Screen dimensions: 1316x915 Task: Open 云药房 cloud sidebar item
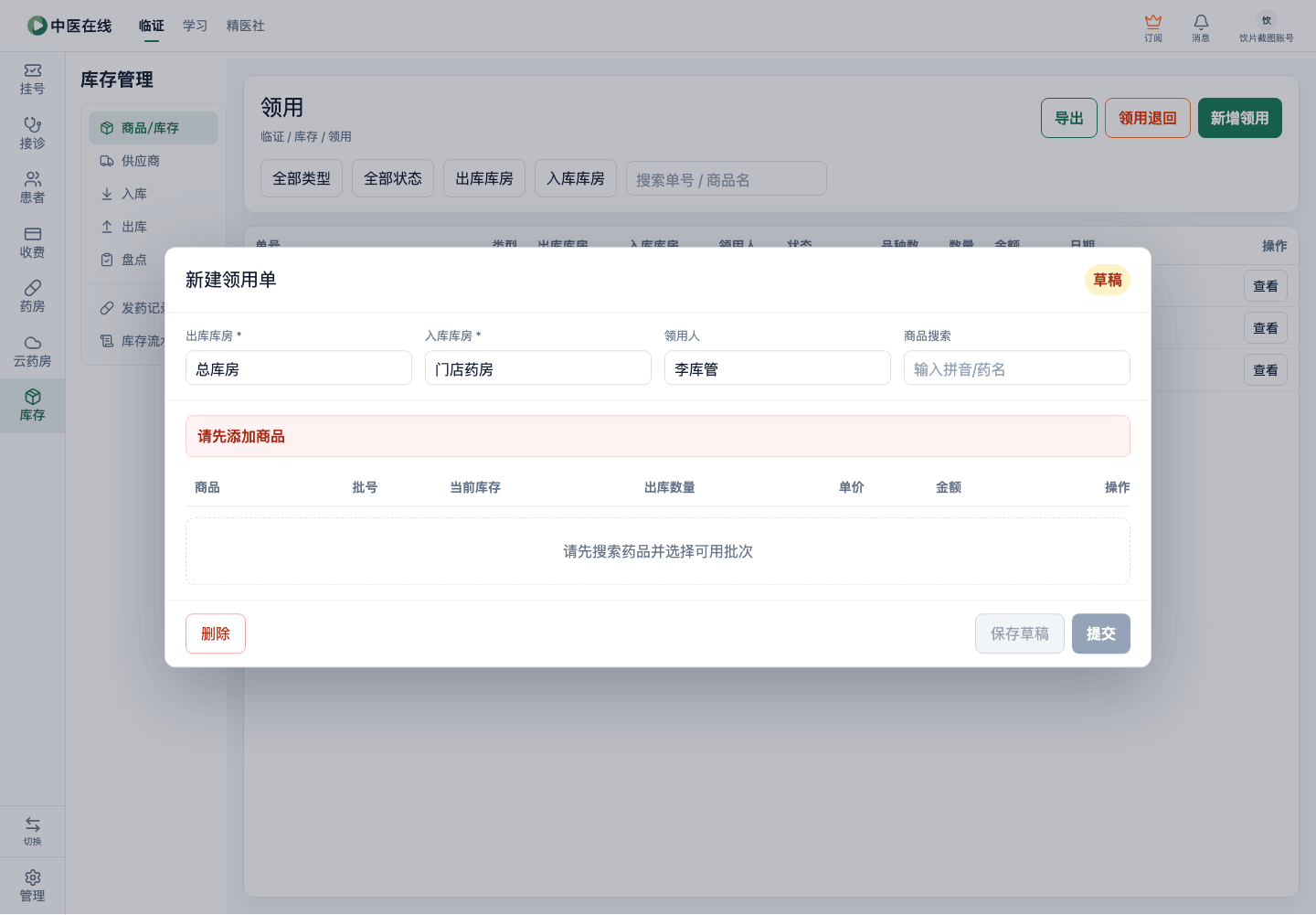[33, 351]
